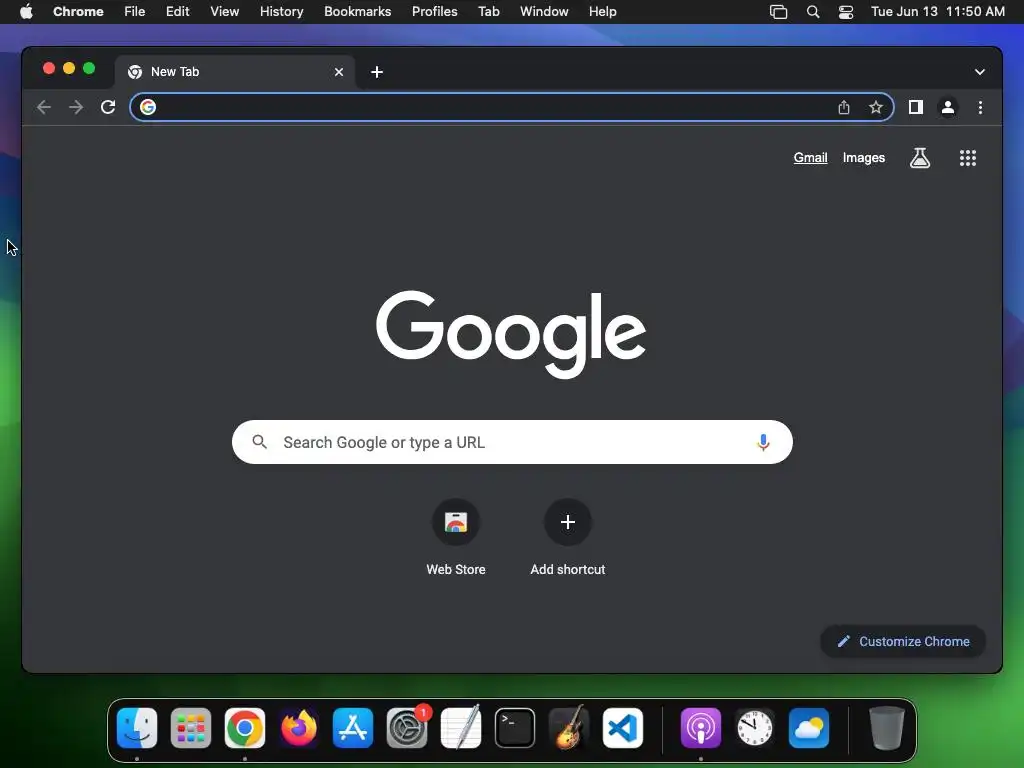Click the browser forward arrow
1024x768 pixels.
76,107
